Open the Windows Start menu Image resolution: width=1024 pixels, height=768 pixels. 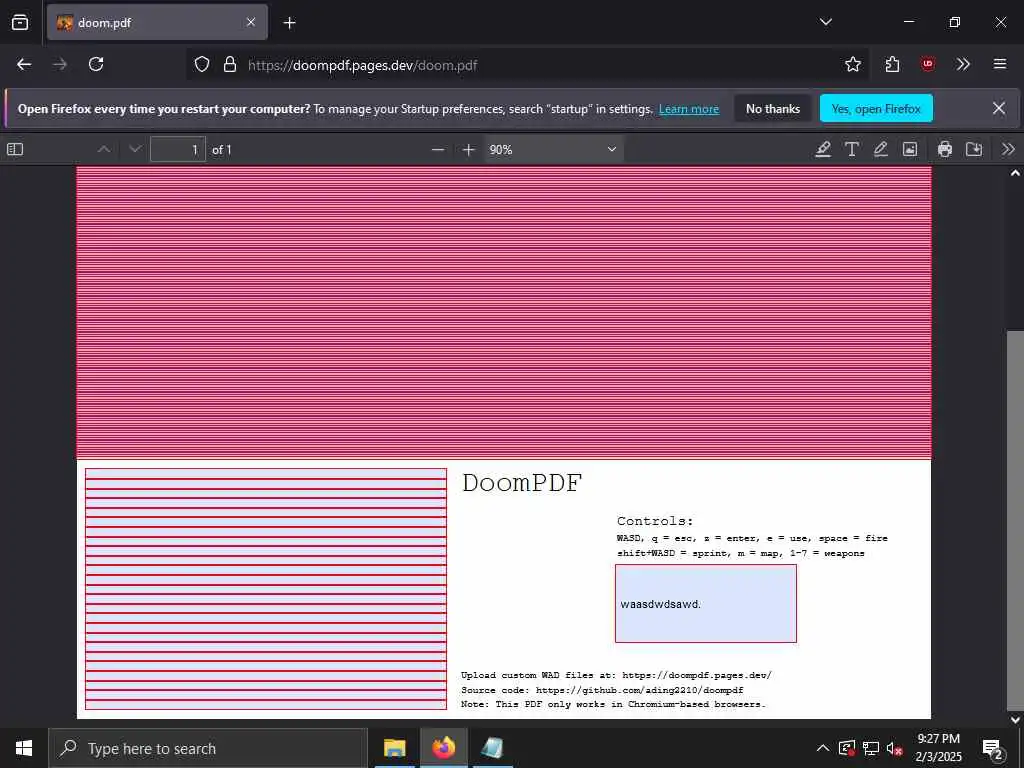tap(24, 748)
